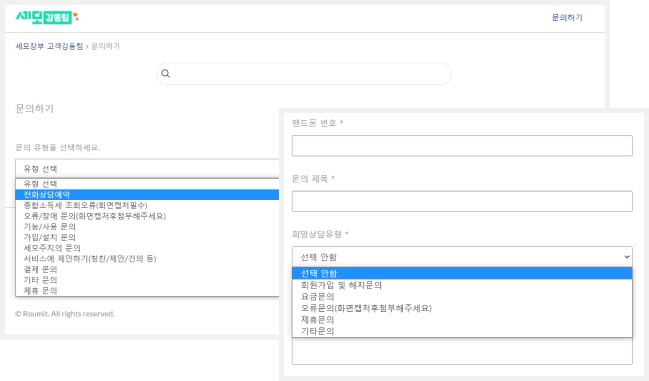Go to 세모장부 고객감동팀 breadcrumb link
649x381 pixels.
(49, 46)
